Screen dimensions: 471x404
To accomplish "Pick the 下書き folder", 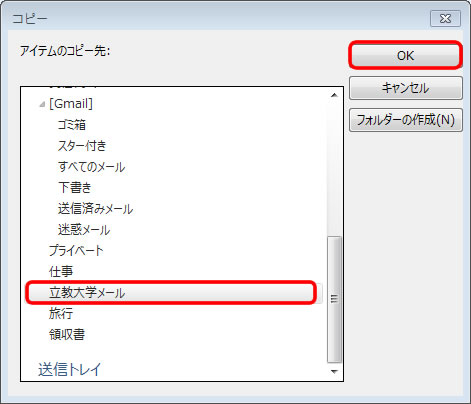I will coord(75,187).
